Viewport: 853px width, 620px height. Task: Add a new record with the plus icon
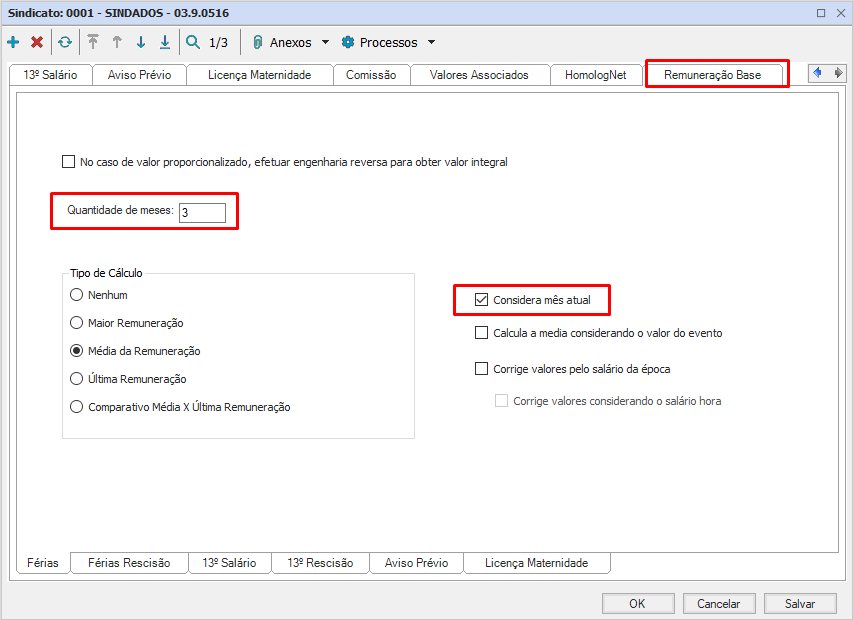coord(13,42)
